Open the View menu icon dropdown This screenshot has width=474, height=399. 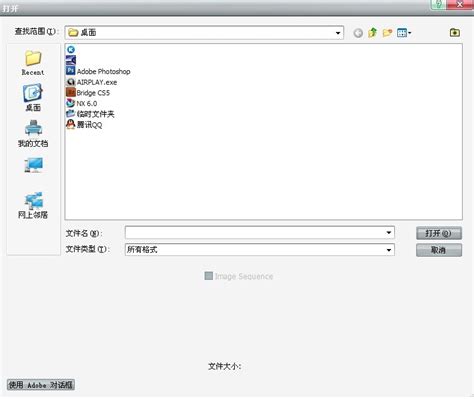point(404,33)
